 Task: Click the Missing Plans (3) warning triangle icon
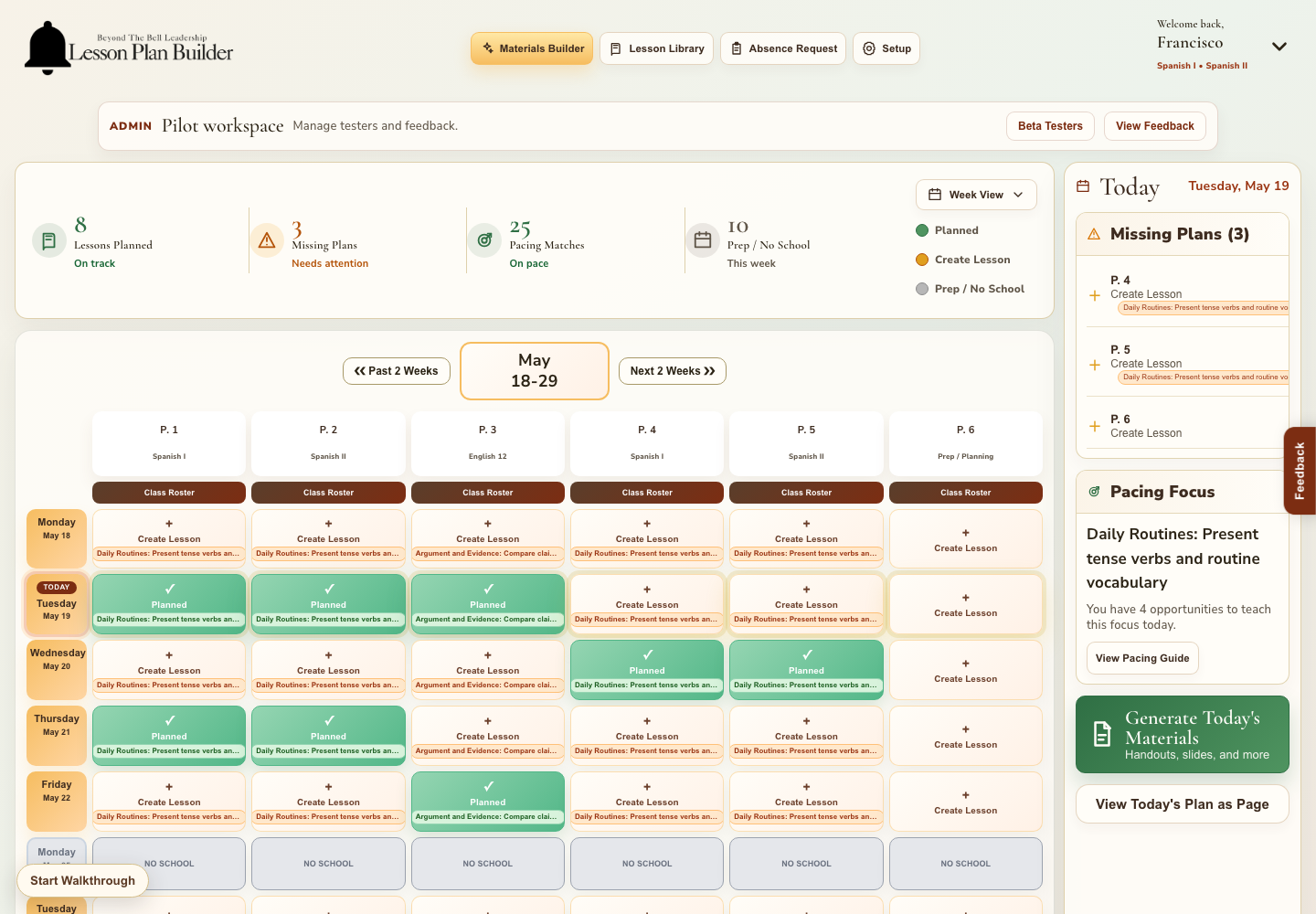tap(1094, 235)
